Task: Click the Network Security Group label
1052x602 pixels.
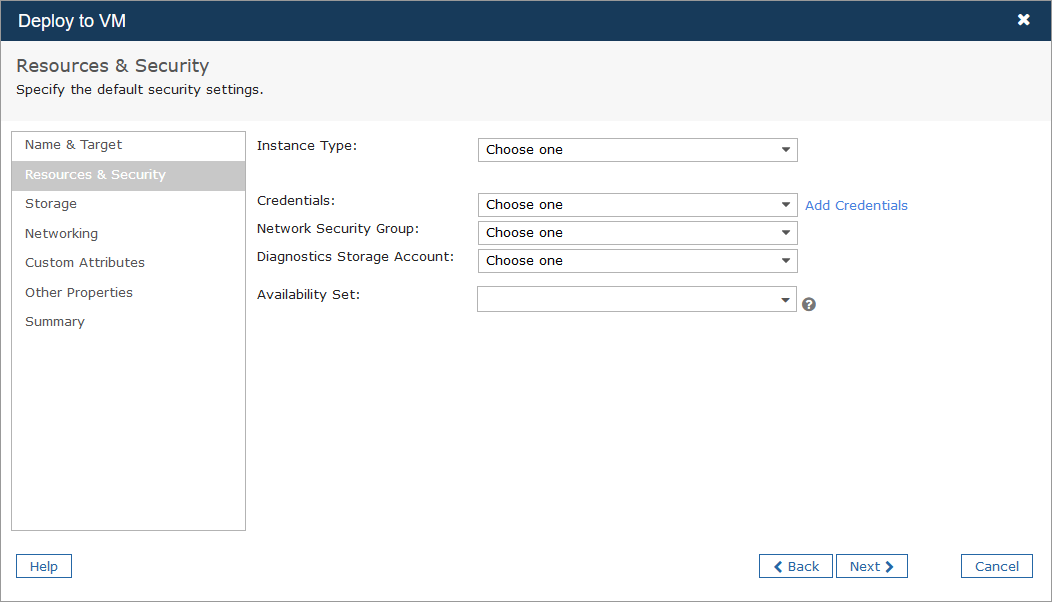Action: (337, 229)
